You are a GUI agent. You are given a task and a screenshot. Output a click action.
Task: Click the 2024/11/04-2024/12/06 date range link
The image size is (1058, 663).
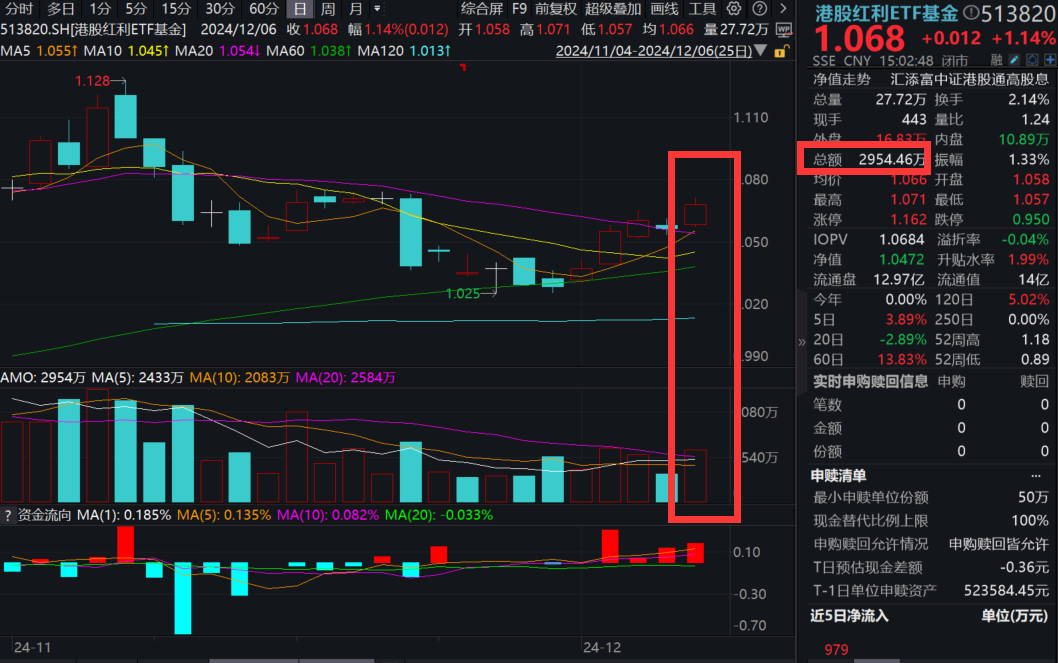pyautogui.click(x=651, y=49)
